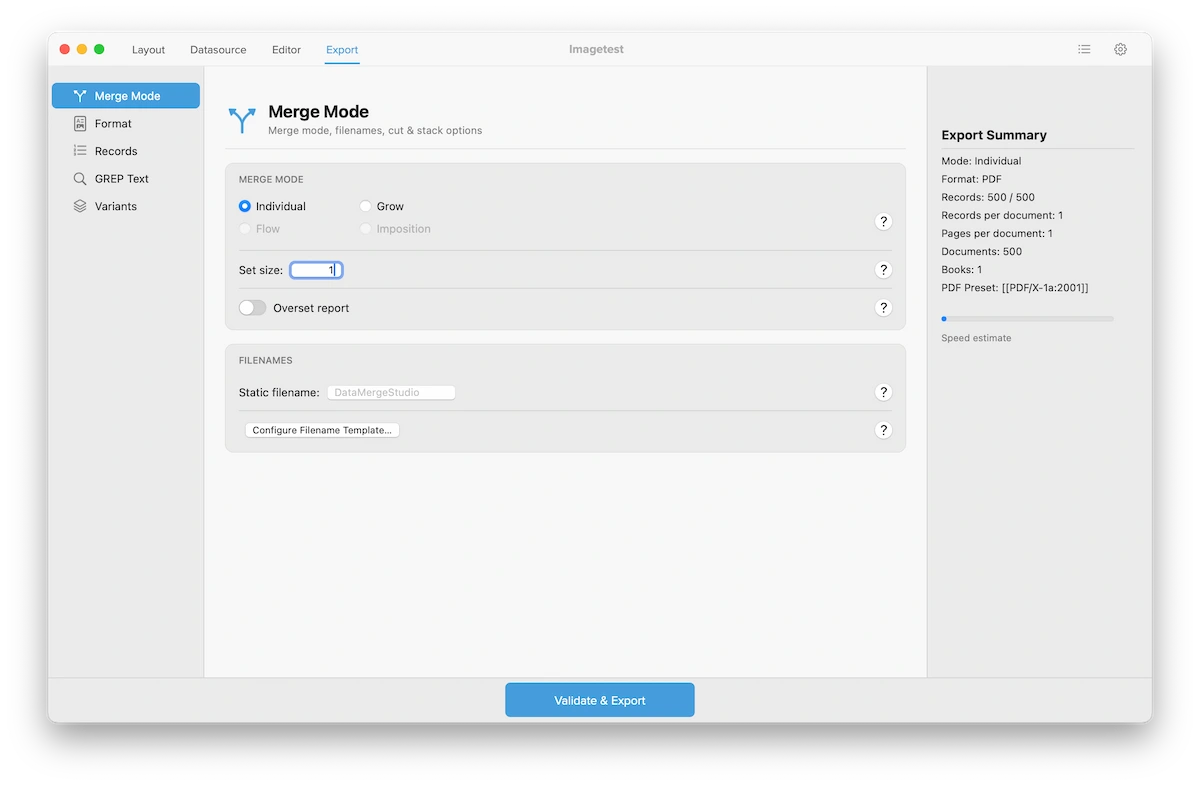1200x786 pixels.
Task: Switch to the Datasource tab
Action: click(218, 50)
